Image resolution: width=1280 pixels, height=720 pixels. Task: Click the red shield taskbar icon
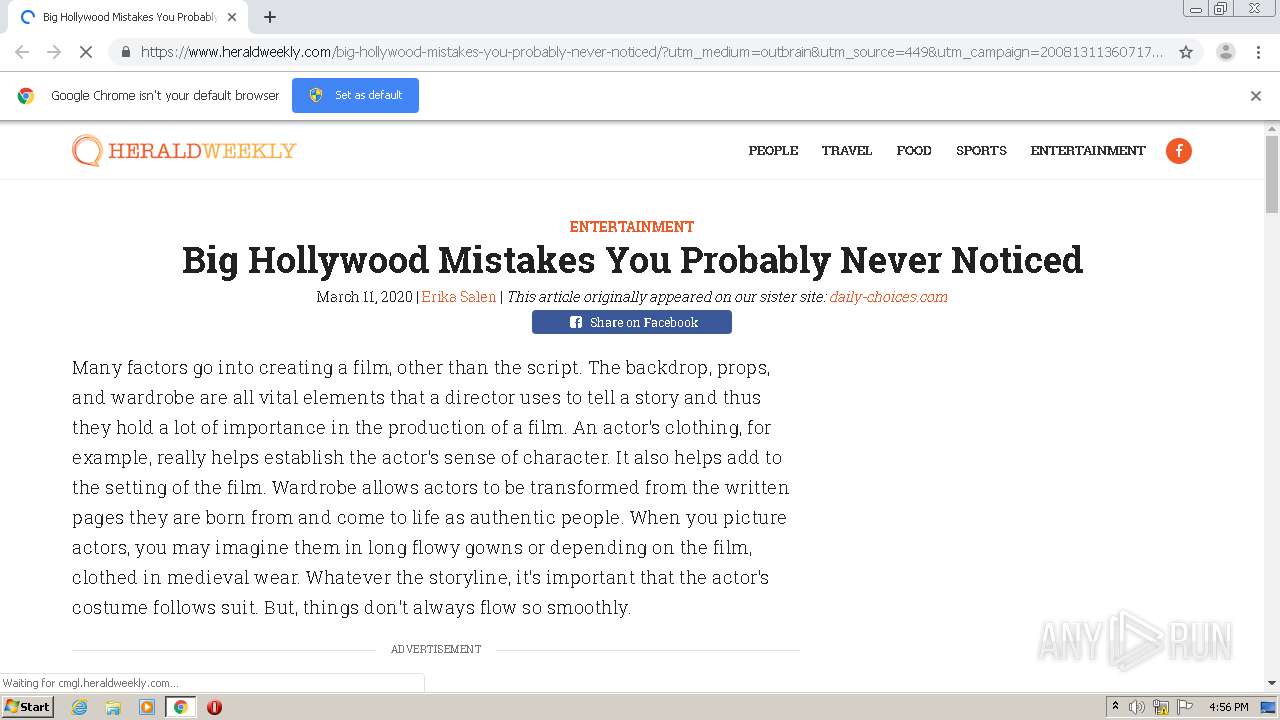click(x=214, y=707)
